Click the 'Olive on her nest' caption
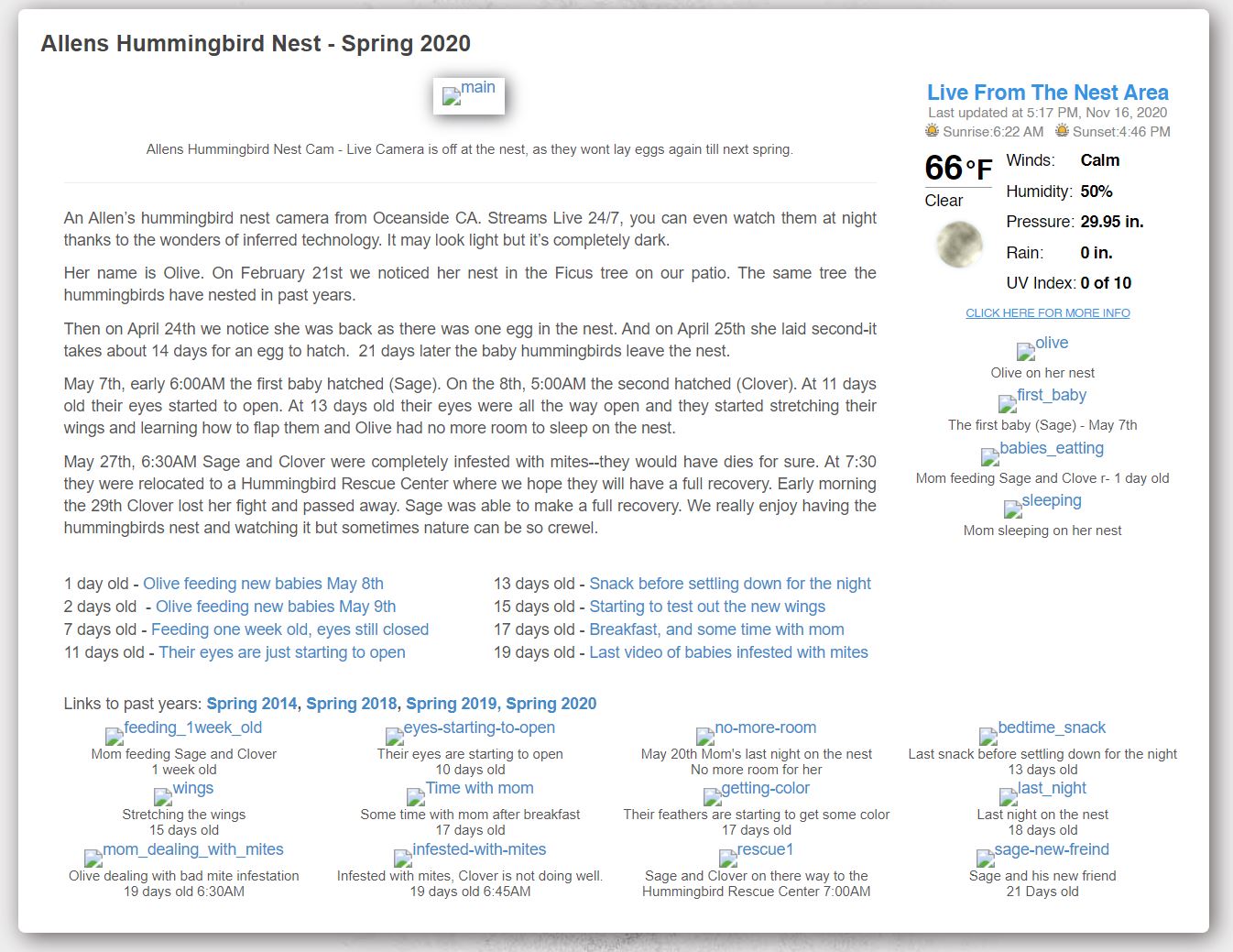The image size is (1233, 952). (x=1042, y=373)
